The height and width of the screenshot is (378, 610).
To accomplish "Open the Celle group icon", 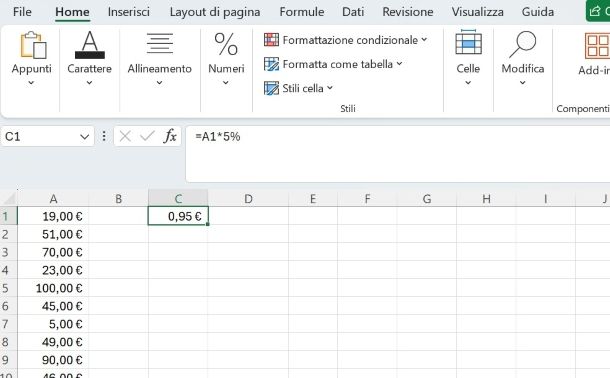I will pos(468,43).
